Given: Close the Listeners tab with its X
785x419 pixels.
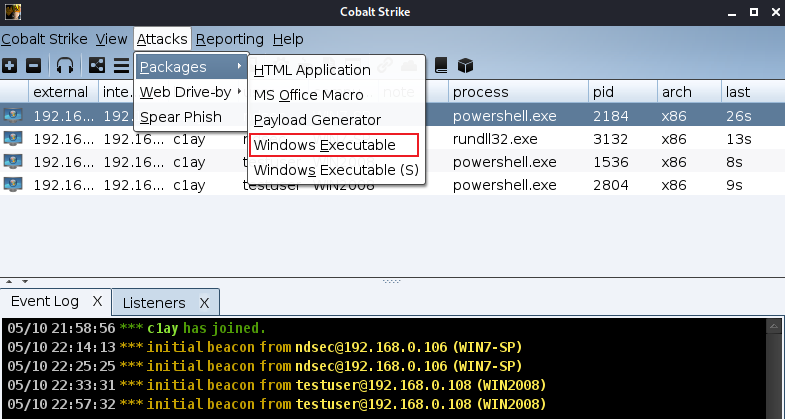Looking at the screenshot, I should [x=204, y=302].
